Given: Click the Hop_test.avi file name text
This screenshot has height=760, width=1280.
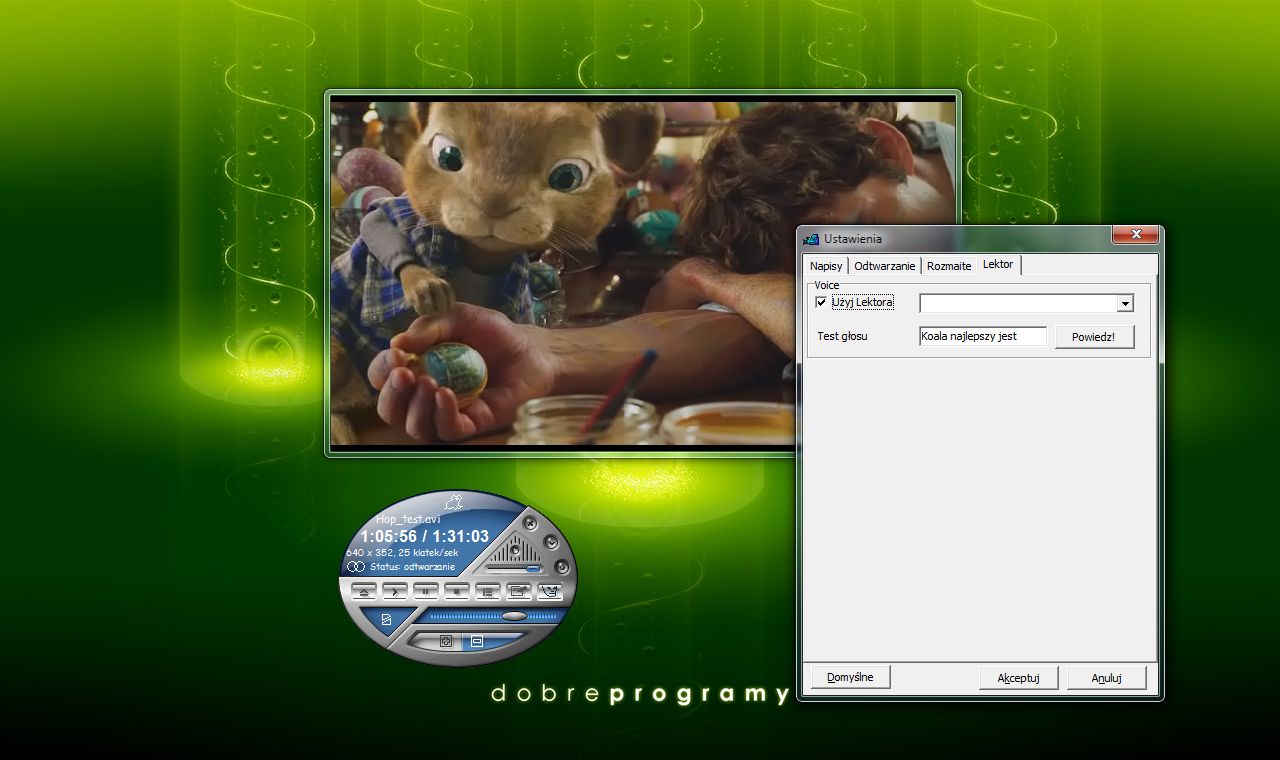Looking at the screenshot, I should point(408,519).
